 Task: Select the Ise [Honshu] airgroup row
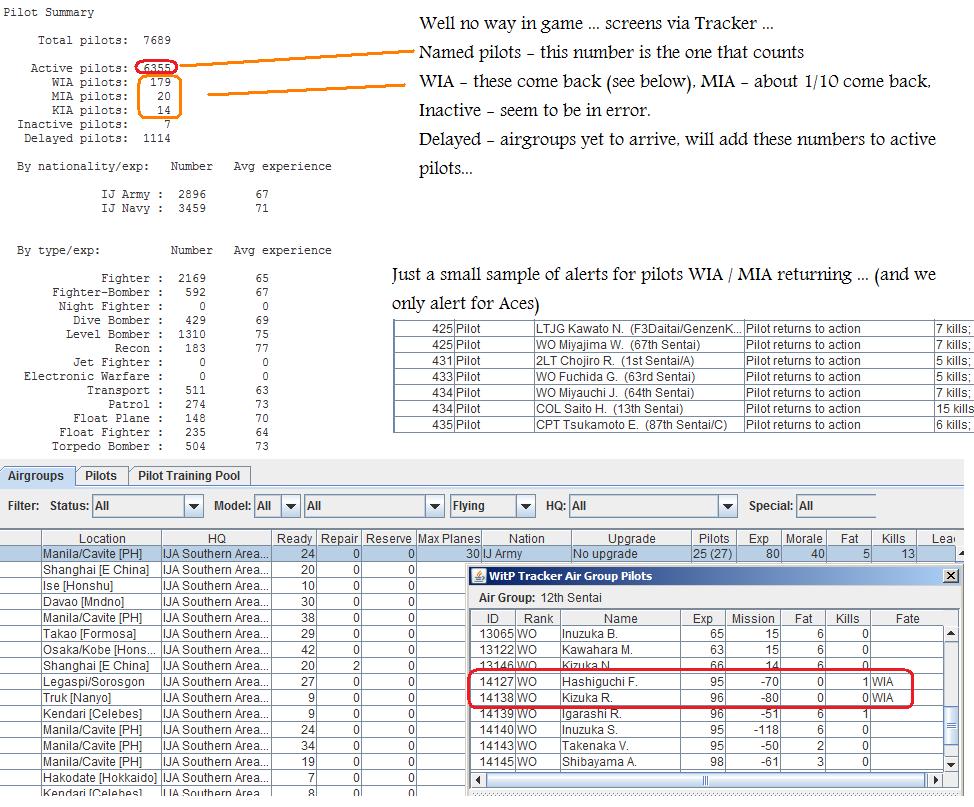pyautogui.click(x=233, y=586)
